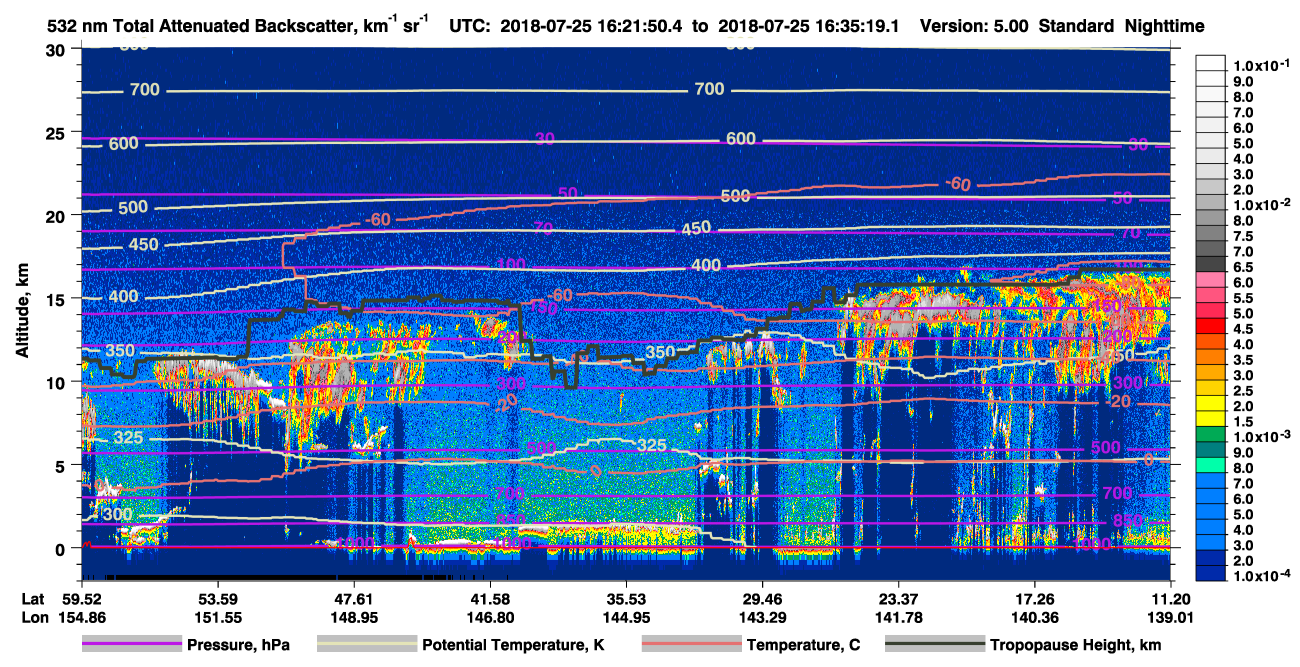1300x667 pixels.
Task: Click the Standard Nighttime text in title
Action: click(1120, 26)
